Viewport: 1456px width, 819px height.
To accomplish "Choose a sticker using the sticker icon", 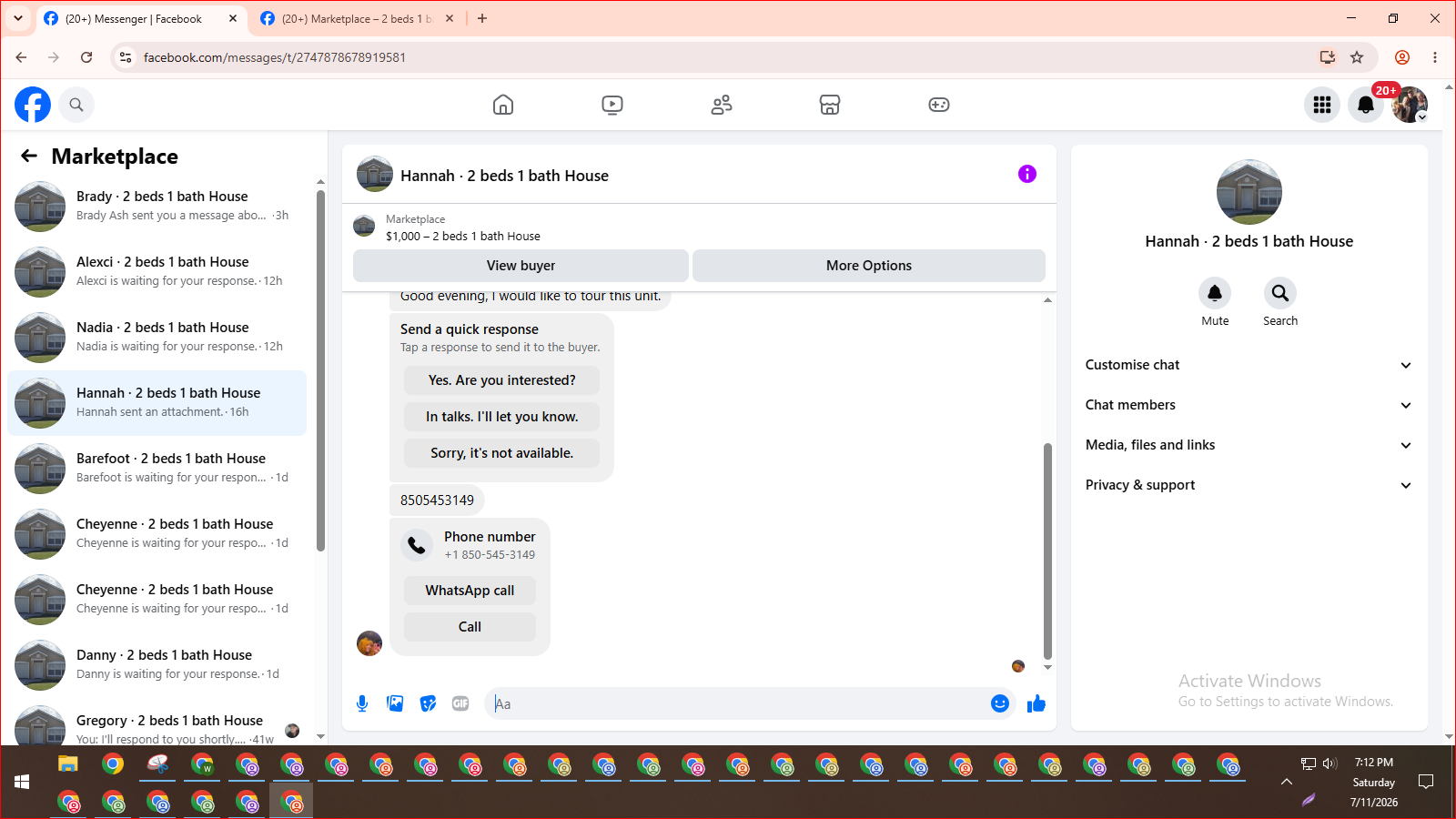I will (428, 703).
